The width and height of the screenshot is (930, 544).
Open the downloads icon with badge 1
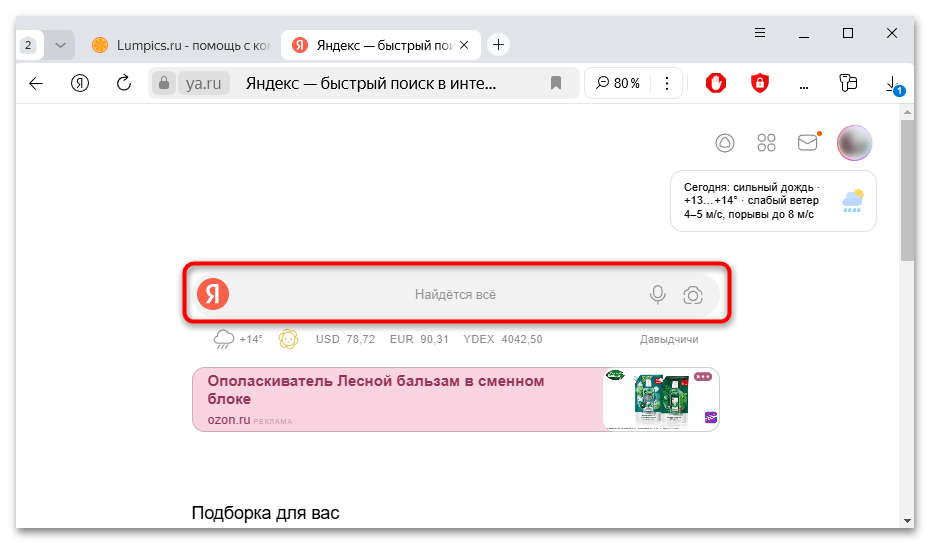[x=893, y=85]
